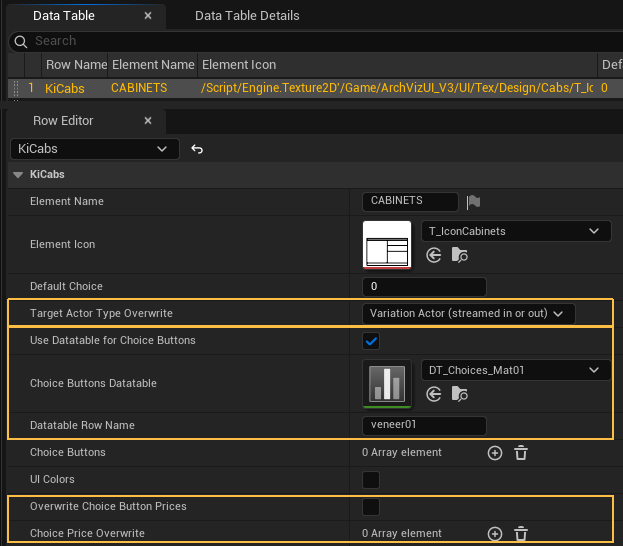Screen dimensions: 623x546
Task: Enable Overwrite Choice Button Prices checkbox
Action: tap(371, 506)
